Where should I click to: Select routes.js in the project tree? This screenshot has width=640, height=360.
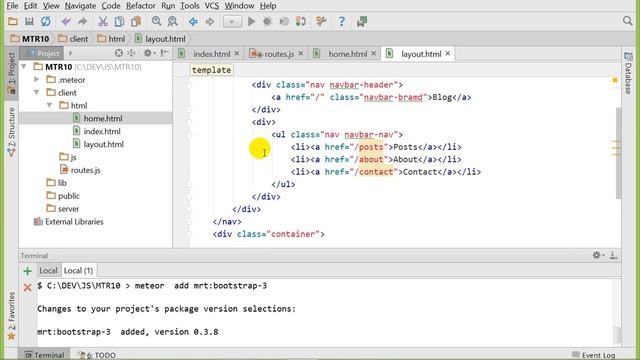point(85,170)
